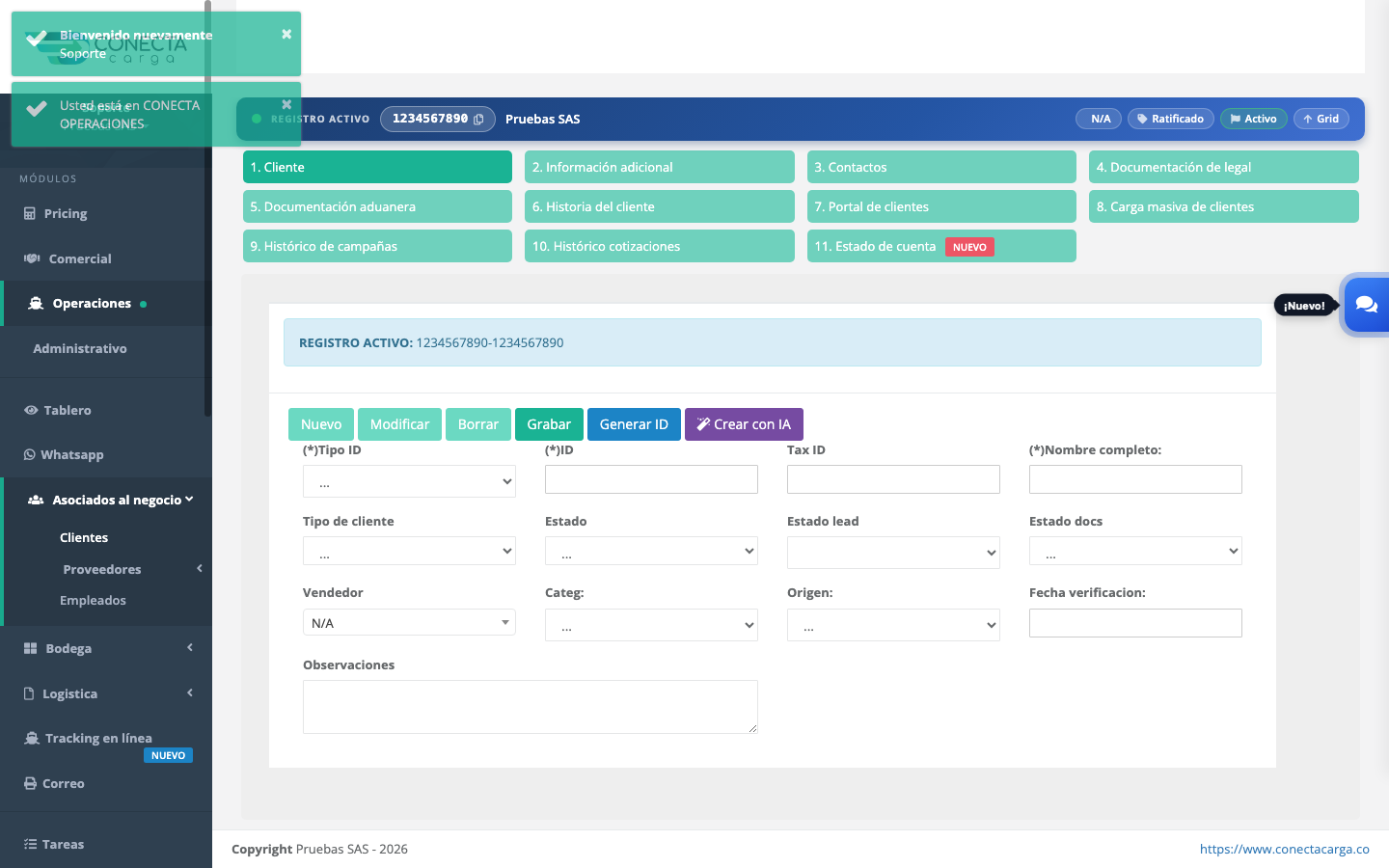
Task: Click the Nuevo button
Action: click(321, 424)
